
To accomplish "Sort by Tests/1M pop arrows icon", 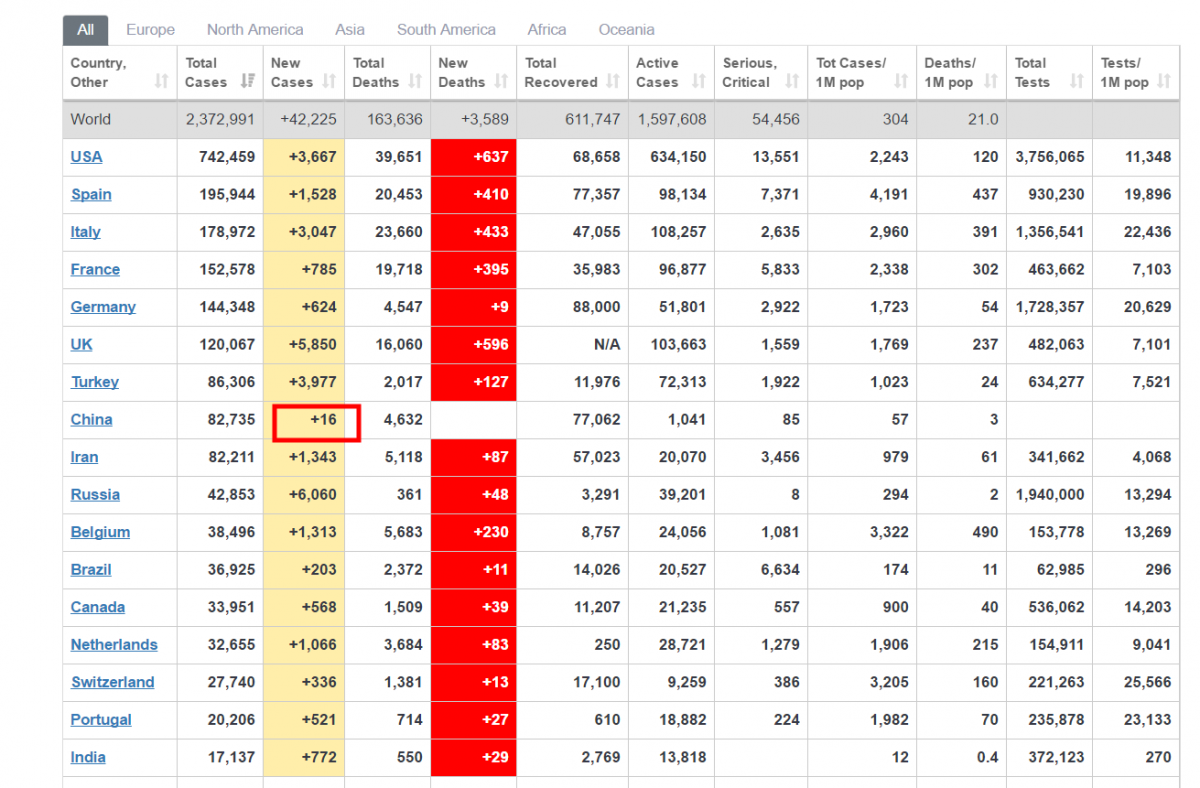I will tap(1163, 82).
